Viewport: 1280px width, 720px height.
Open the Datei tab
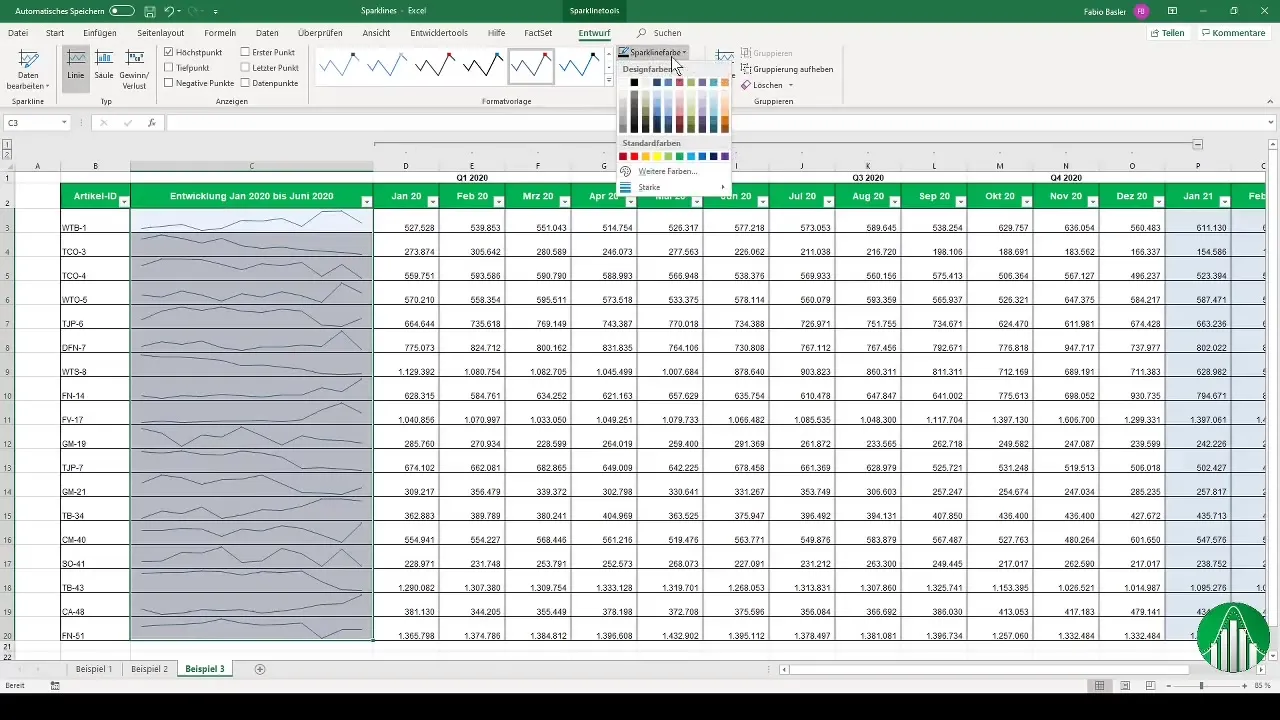(x=18, y=33)
